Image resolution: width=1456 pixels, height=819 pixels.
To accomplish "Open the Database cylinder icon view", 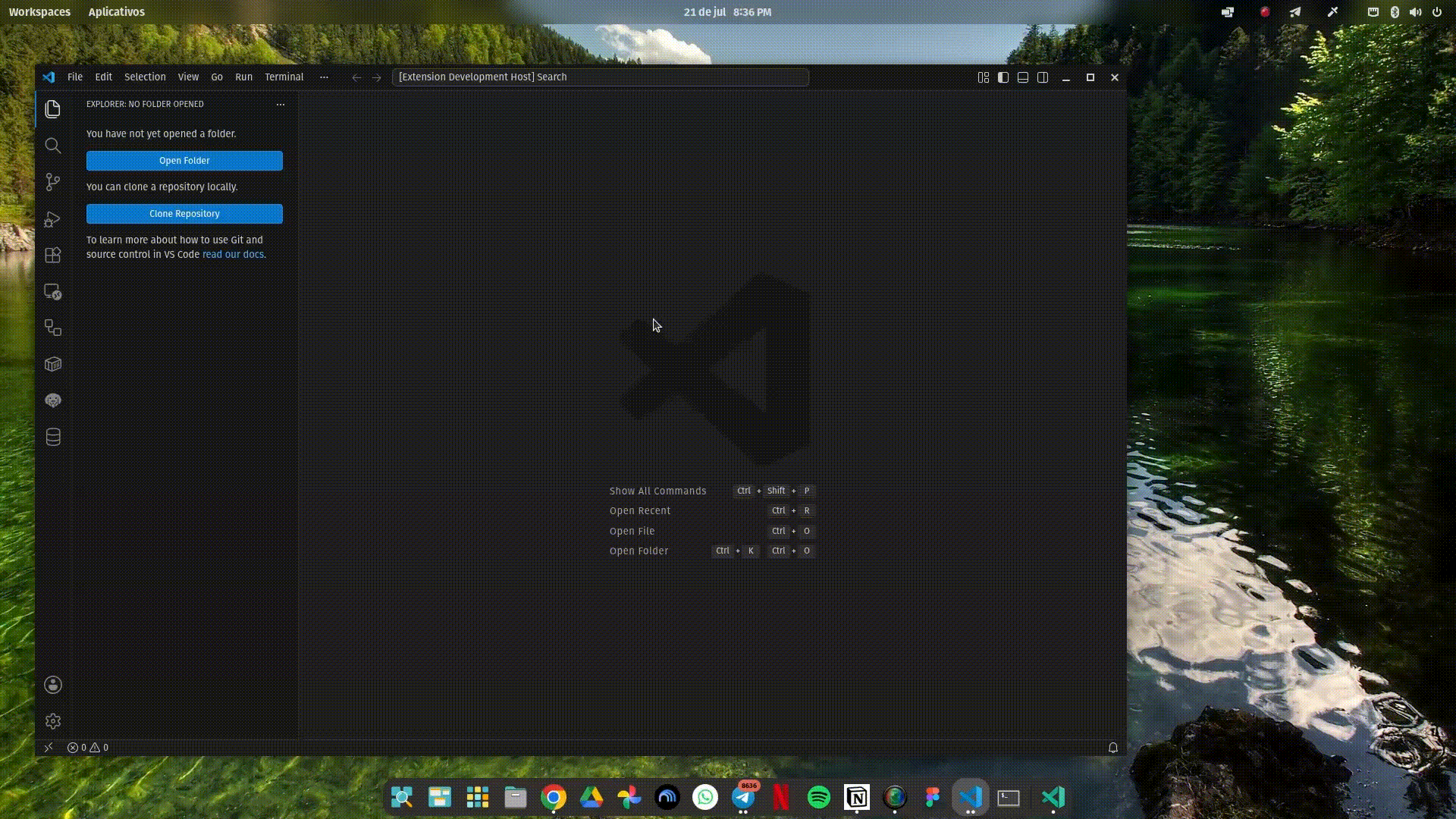I will (52, 437).
